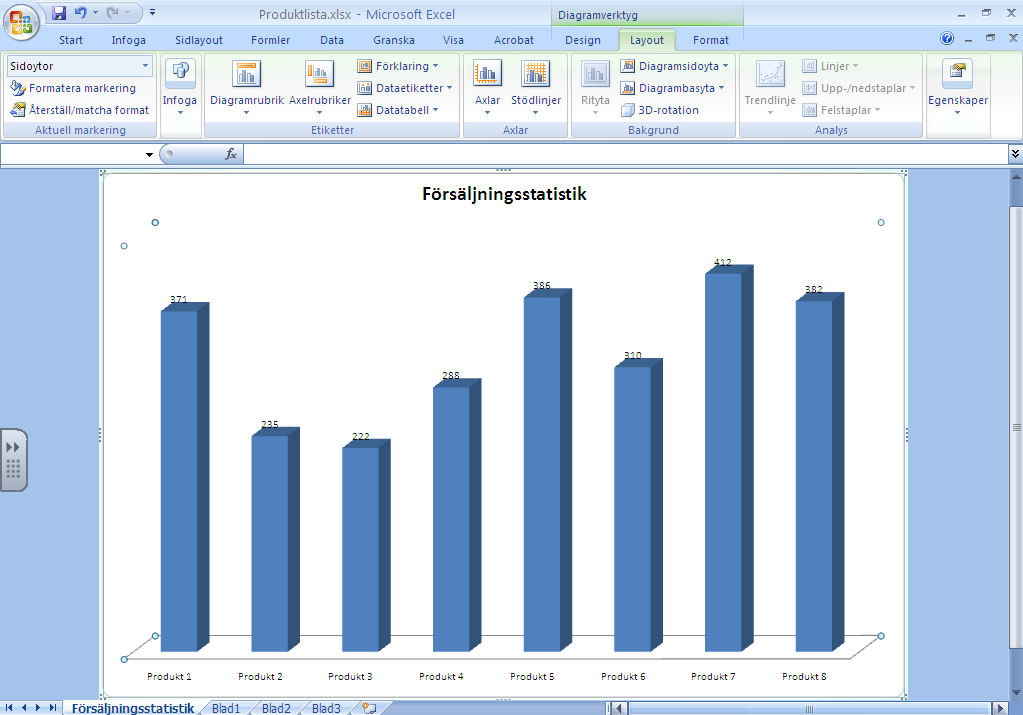The width and height of the screenshot is (1023, 715).
Task: Open the Infoga shapes menu
Action: tap(179, 89)
